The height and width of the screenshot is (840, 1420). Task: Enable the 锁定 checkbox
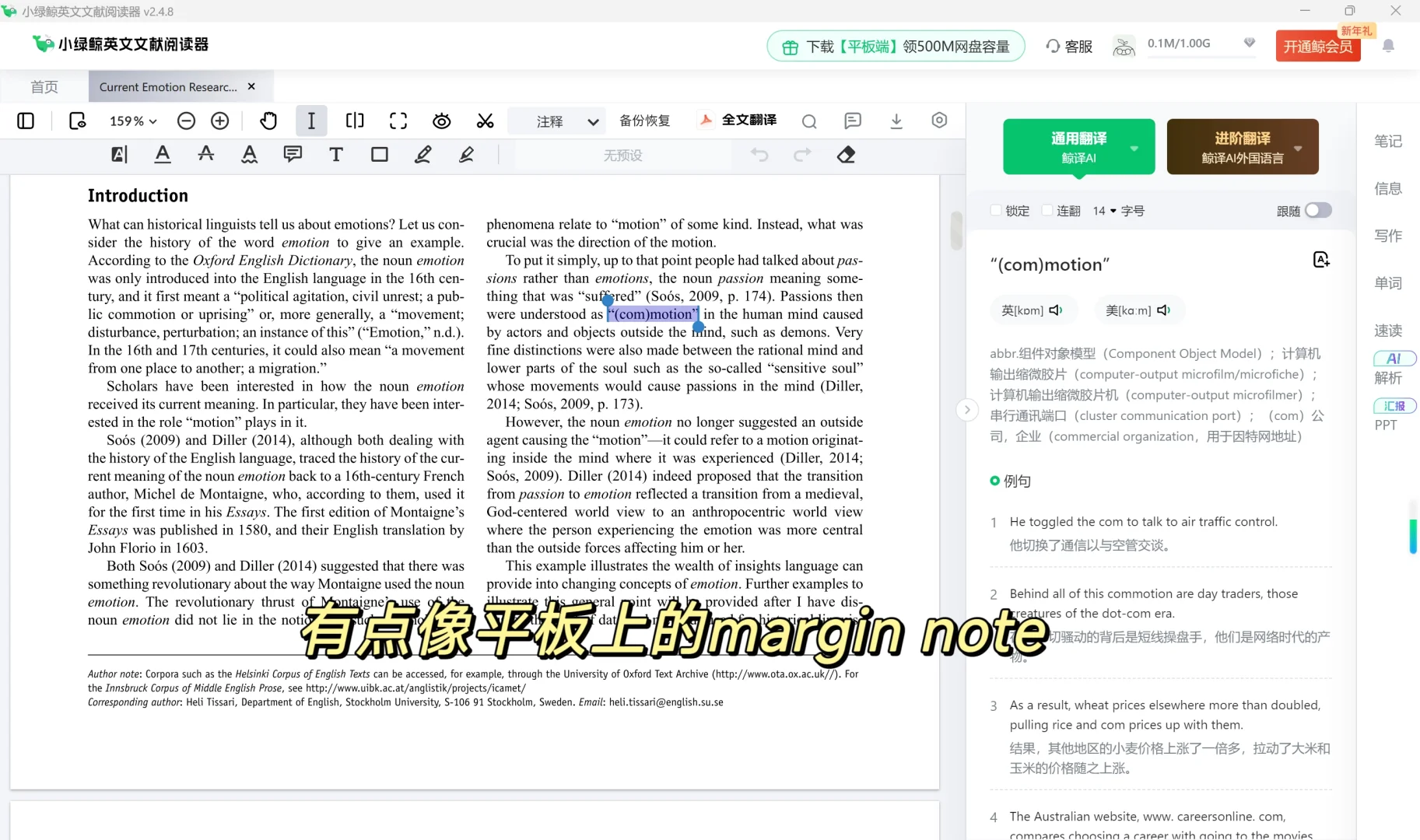995,210
